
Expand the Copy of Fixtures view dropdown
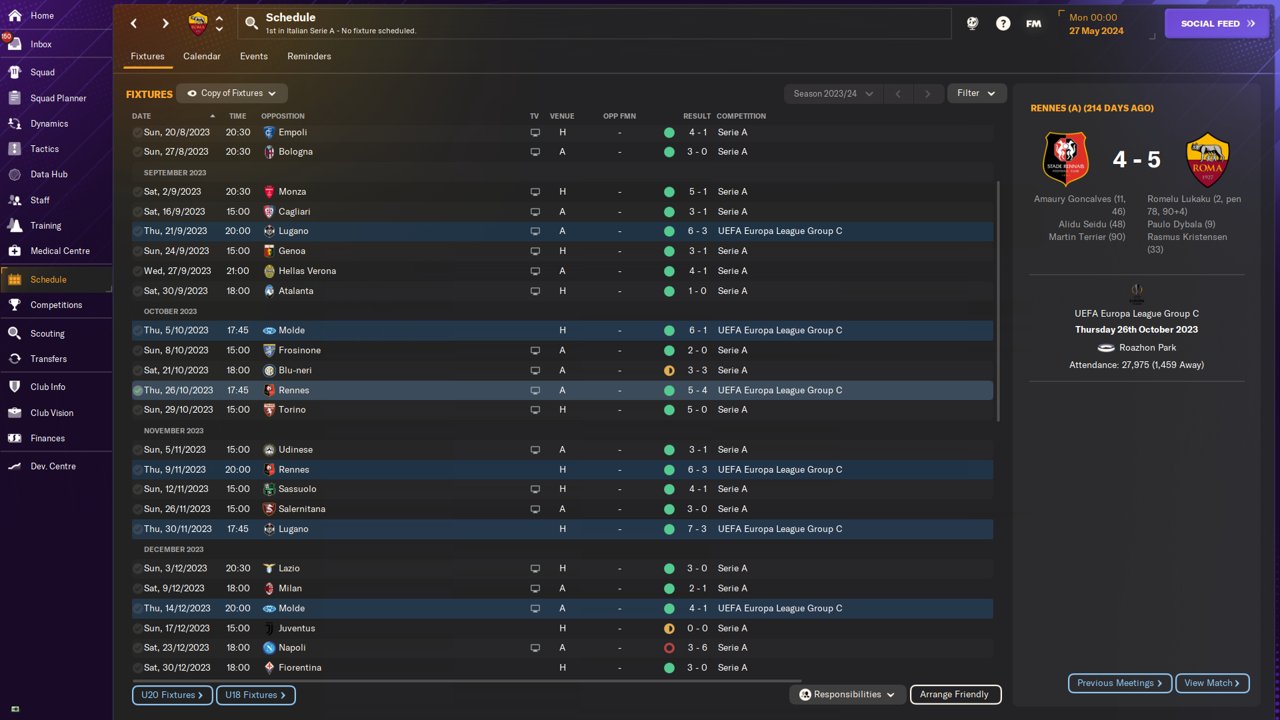coord(232,93)
